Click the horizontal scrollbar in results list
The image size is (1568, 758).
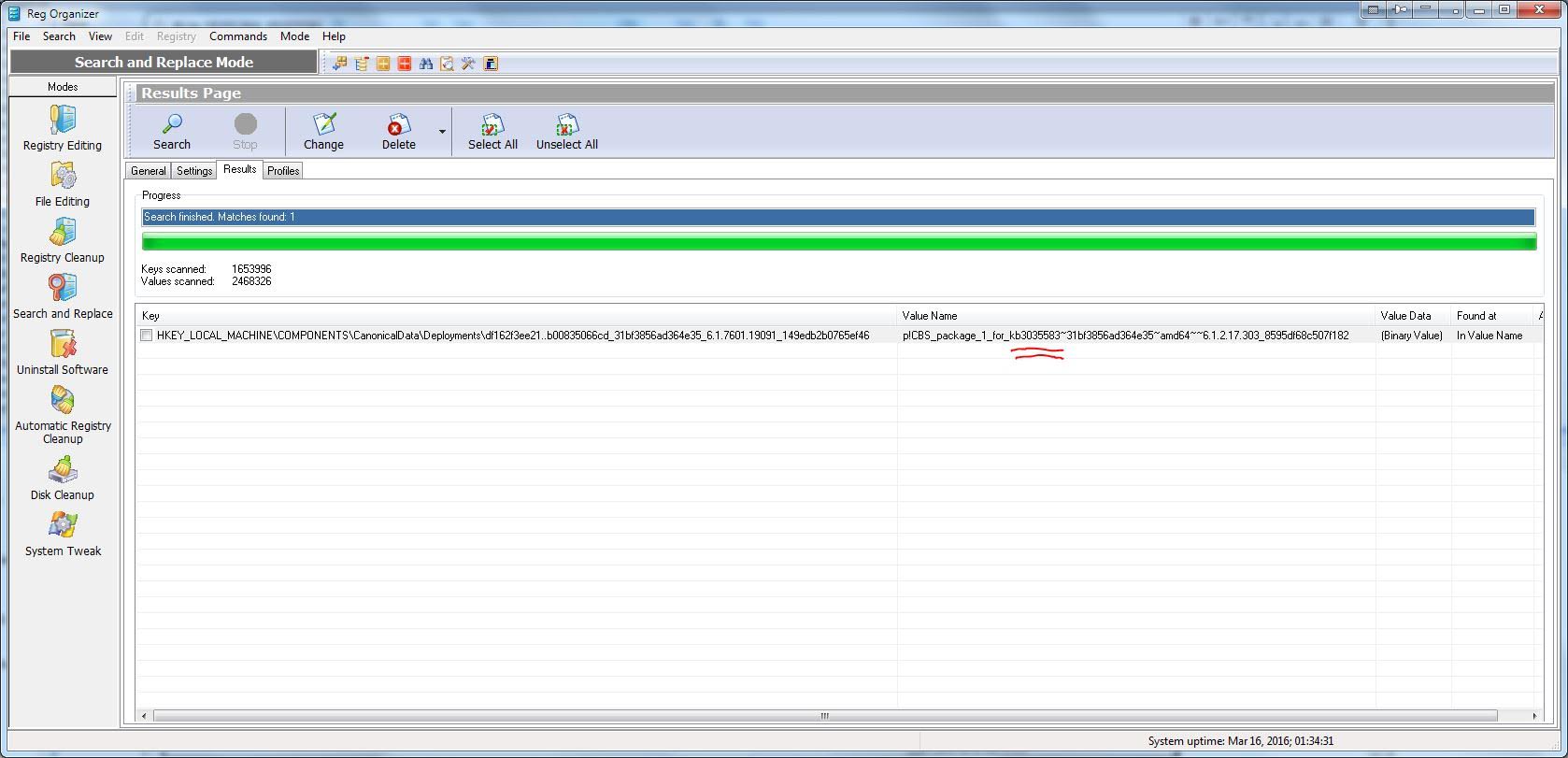tap(824, 716)
